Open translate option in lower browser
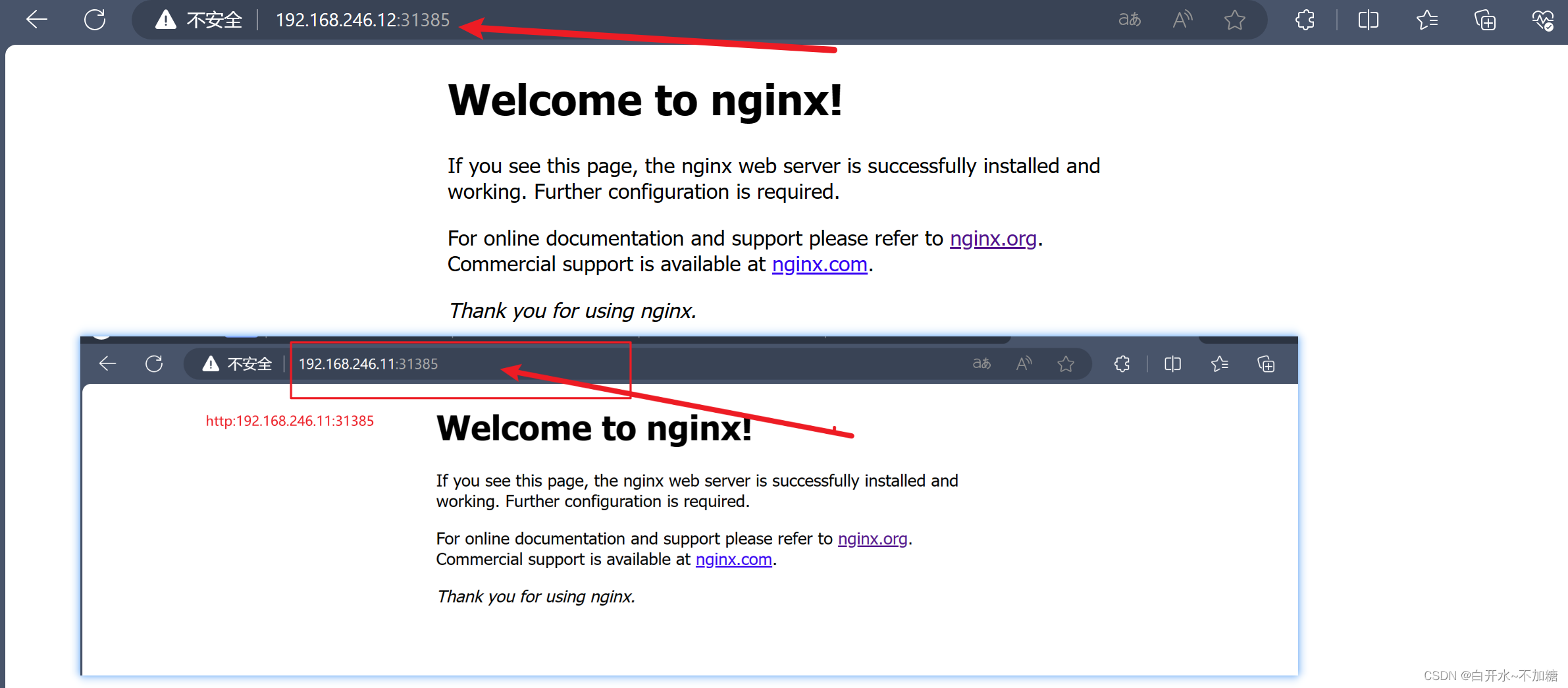 [x=981, y=363]
